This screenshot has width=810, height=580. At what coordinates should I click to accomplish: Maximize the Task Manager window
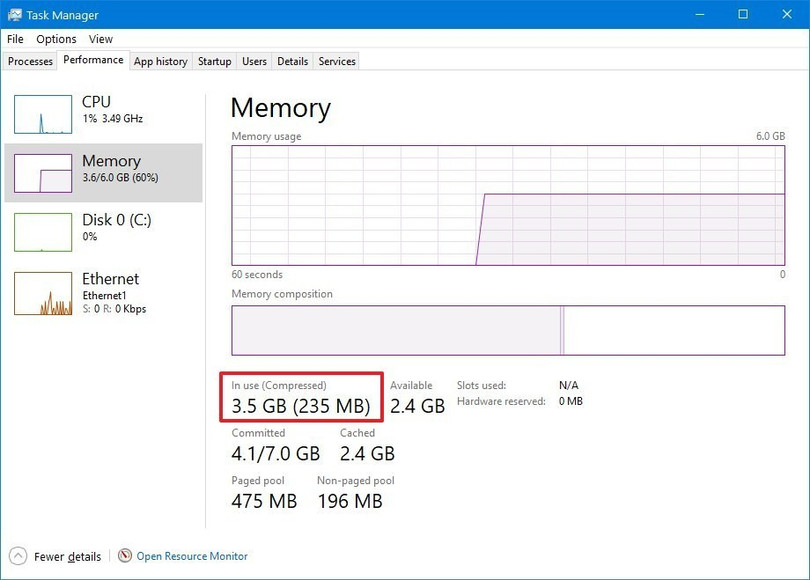tap(743, 15)
